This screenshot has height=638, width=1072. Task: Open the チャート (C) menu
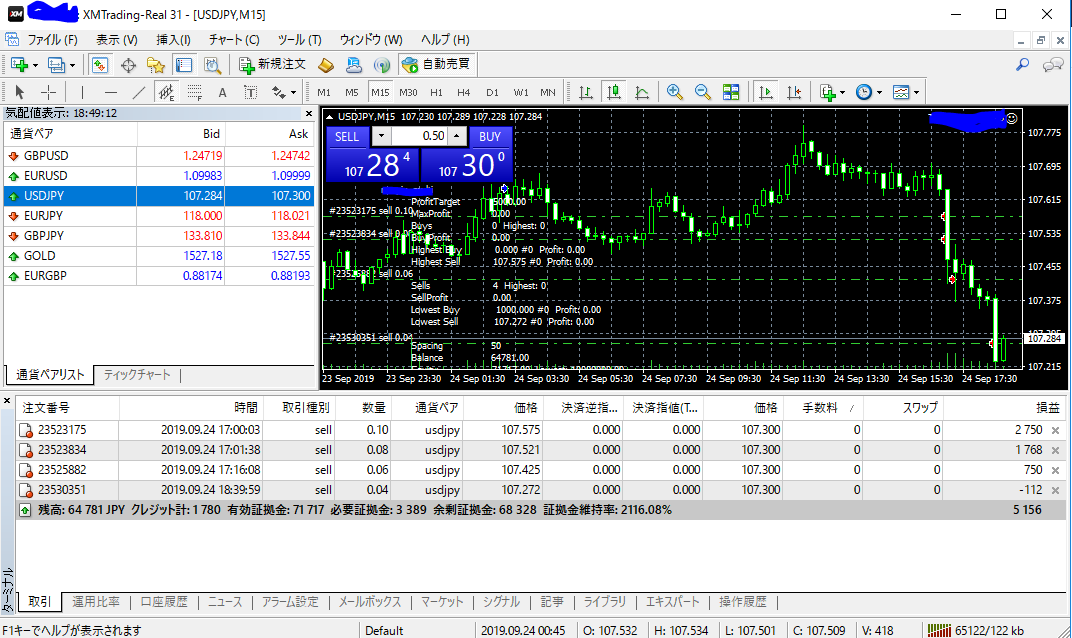234,40
